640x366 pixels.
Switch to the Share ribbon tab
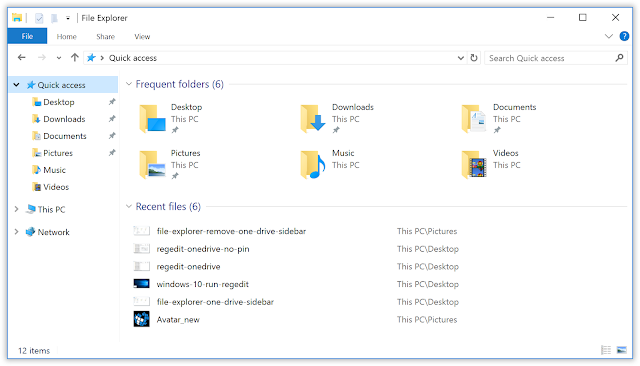[x=105, y=37]
